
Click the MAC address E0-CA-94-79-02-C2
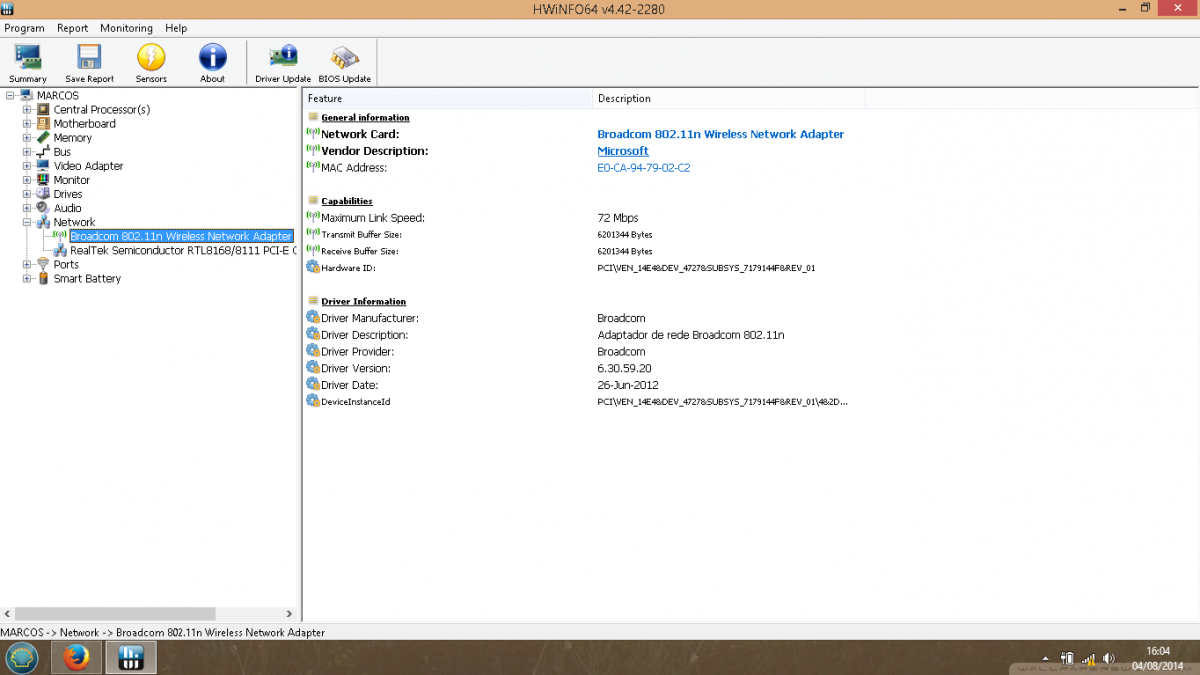coord(643,168)
